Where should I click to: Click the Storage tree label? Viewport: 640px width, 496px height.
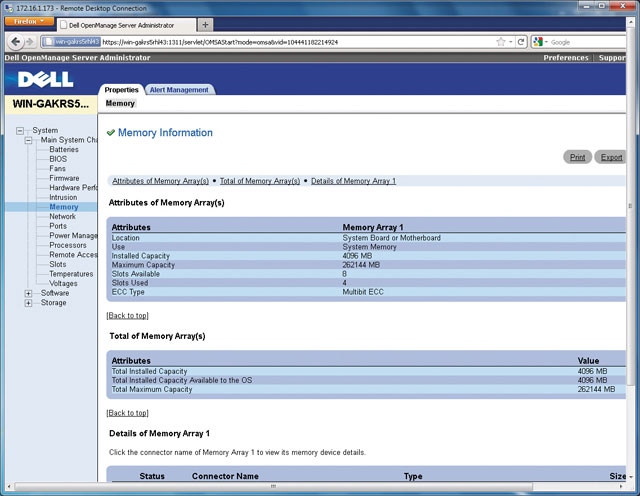click(x=53, y=302)
